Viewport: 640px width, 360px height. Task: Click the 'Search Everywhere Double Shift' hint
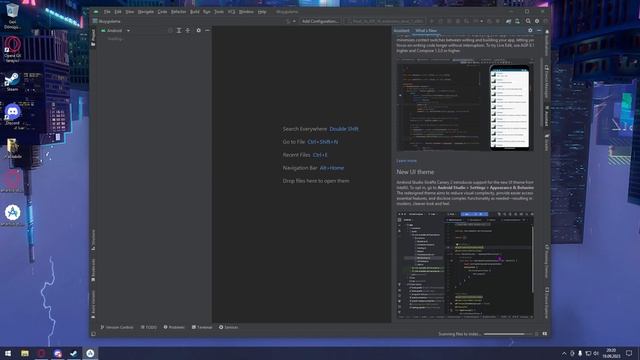tap(320, 129)
